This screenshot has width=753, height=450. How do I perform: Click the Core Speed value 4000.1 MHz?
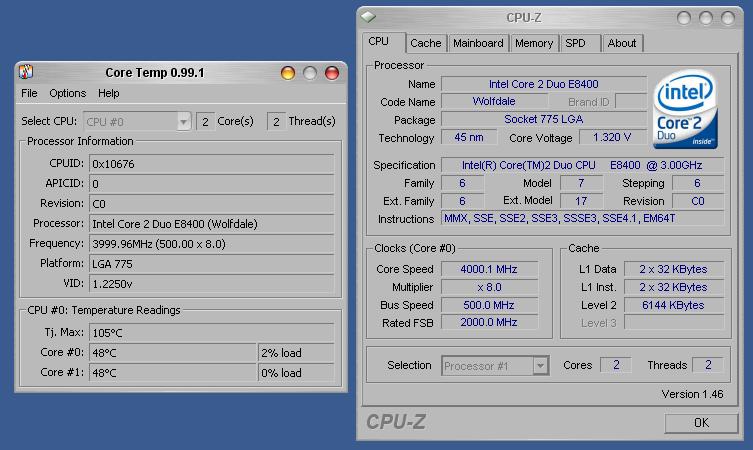(489, 269)
